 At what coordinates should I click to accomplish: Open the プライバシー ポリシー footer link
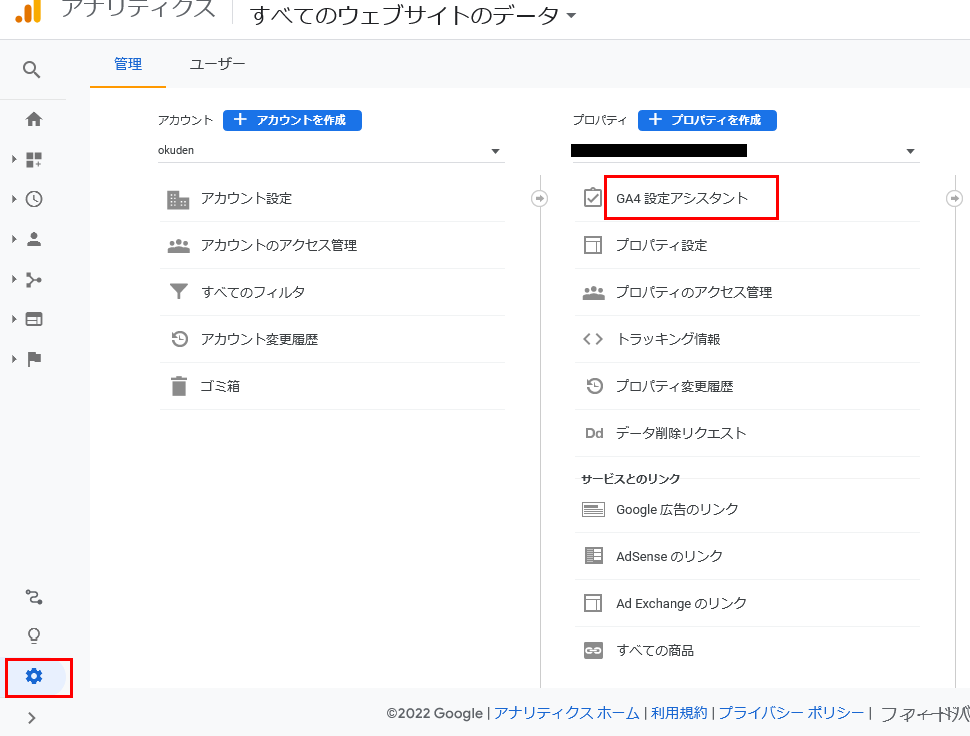click(x=791, y=713)
